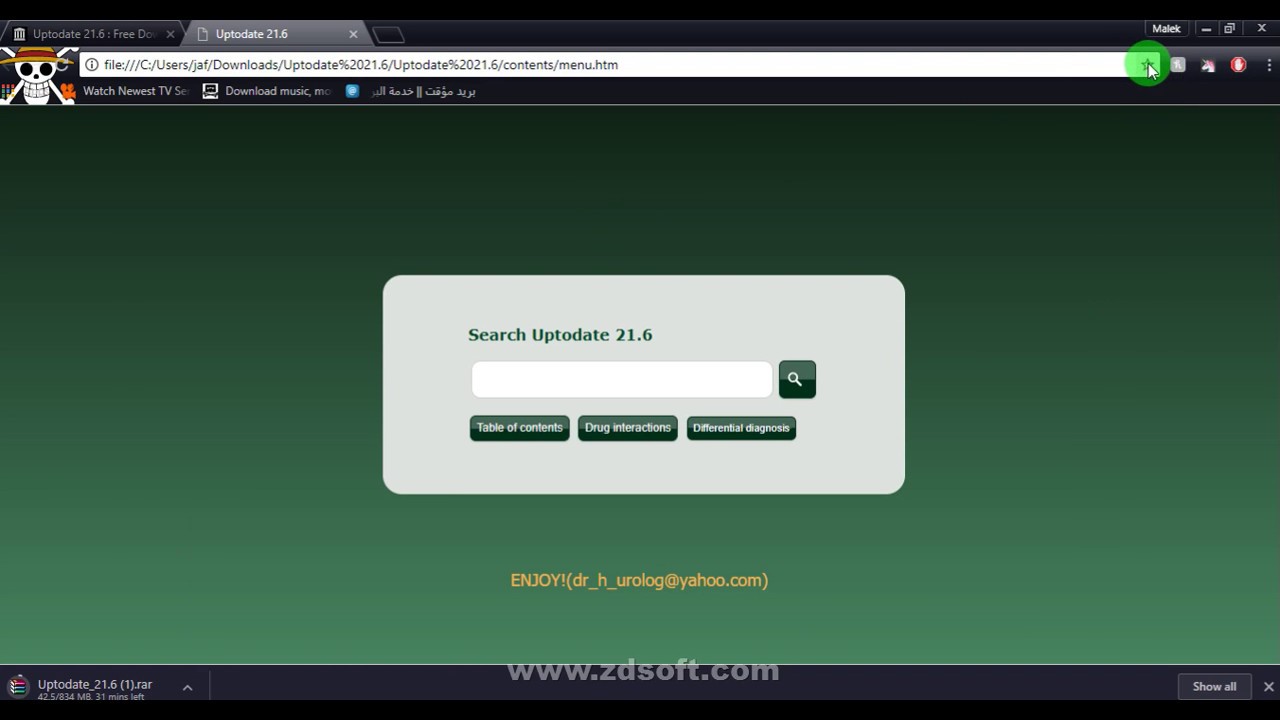Open the Malek profile button
The image size is (1280, 720).
[x=1166, y=29]
